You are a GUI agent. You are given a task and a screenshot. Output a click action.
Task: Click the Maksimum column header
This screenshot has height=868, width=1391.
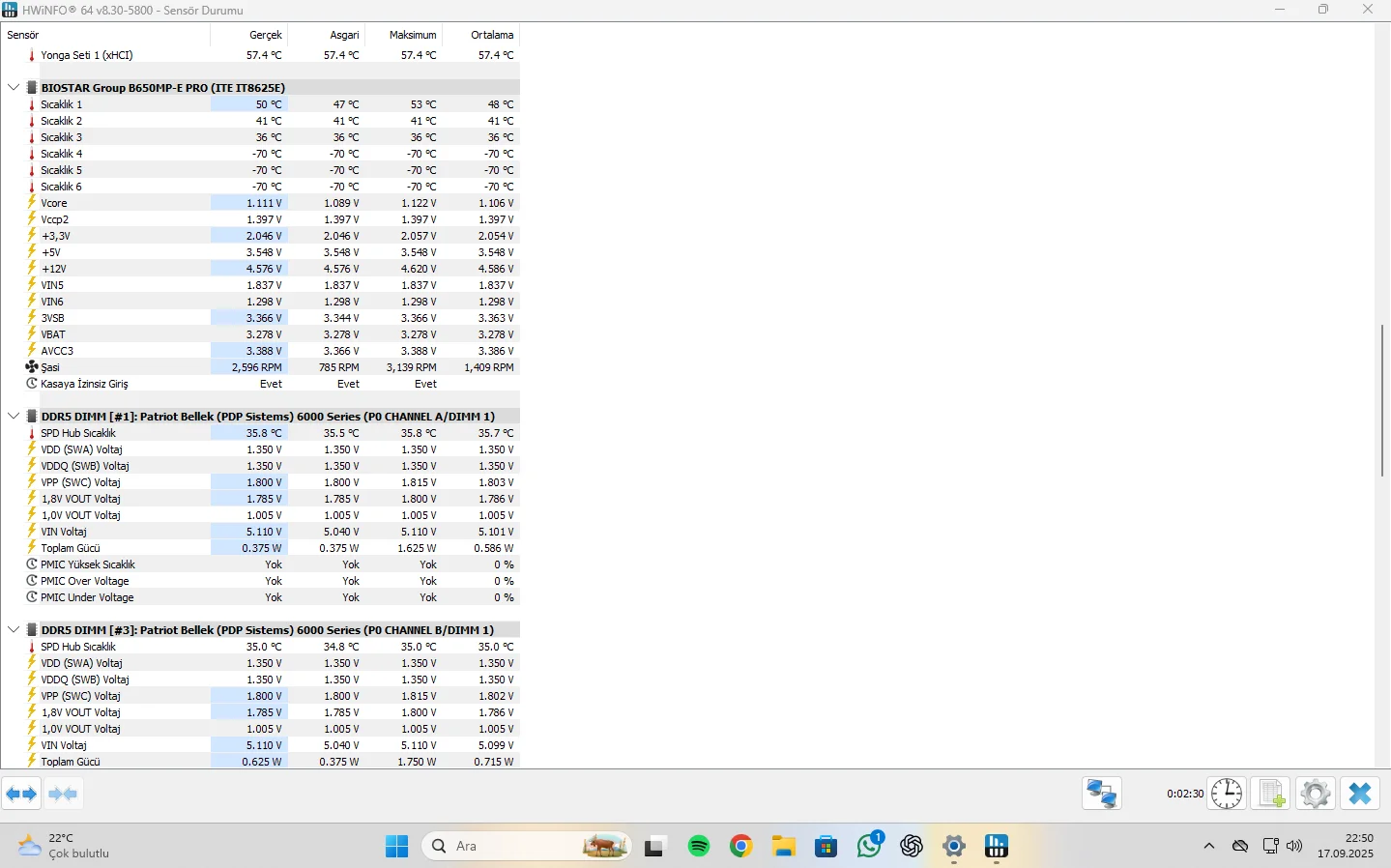pos(404,35)
